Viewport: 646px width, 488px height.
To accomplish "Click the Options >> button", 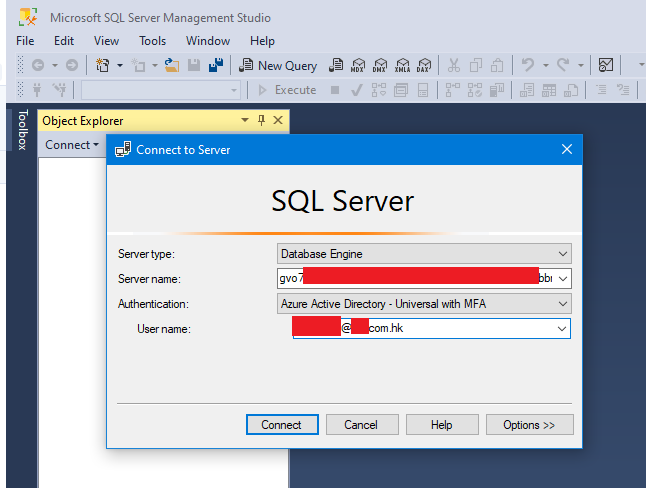I will pyautogui.click(x=529, y=425).
